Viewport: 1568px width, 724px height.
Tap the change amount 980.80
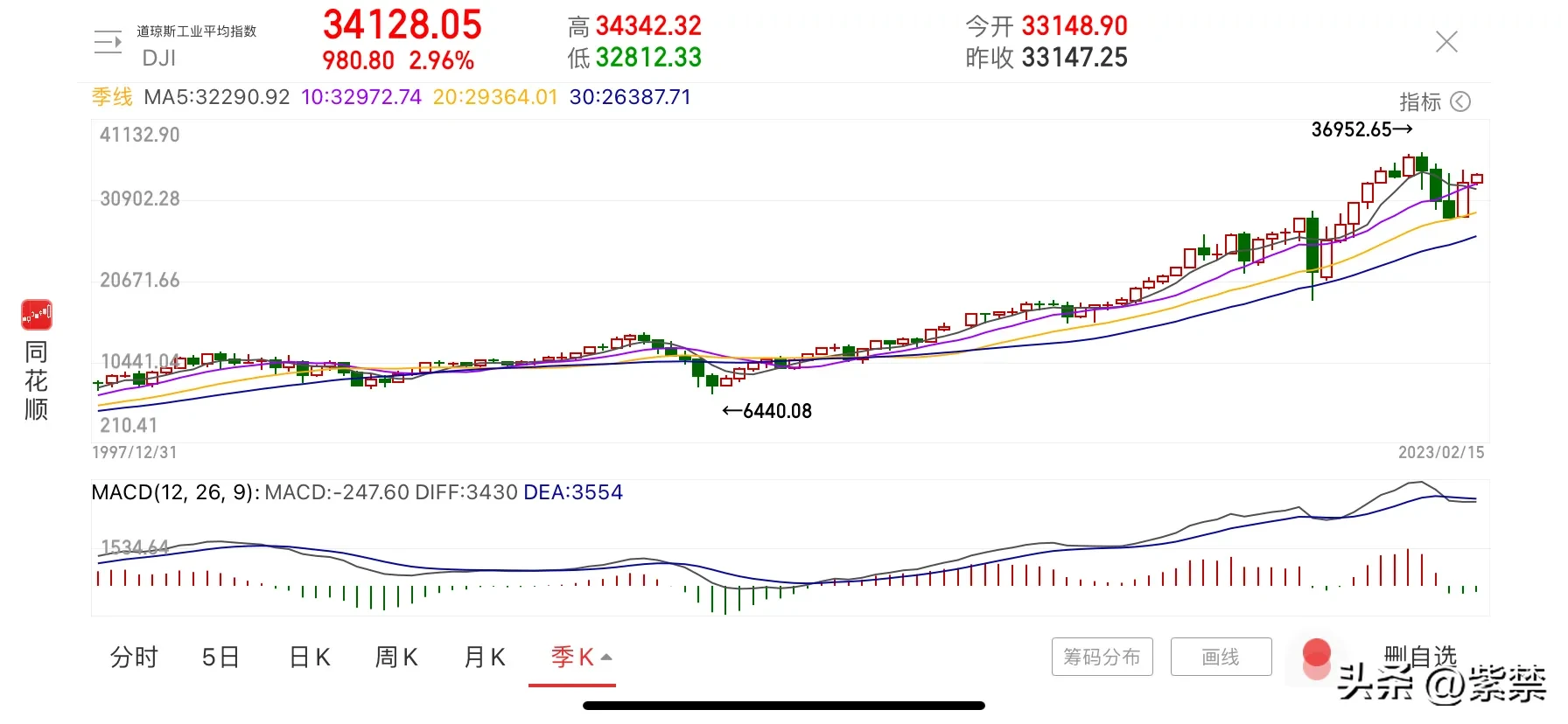(x=359, y=60)
